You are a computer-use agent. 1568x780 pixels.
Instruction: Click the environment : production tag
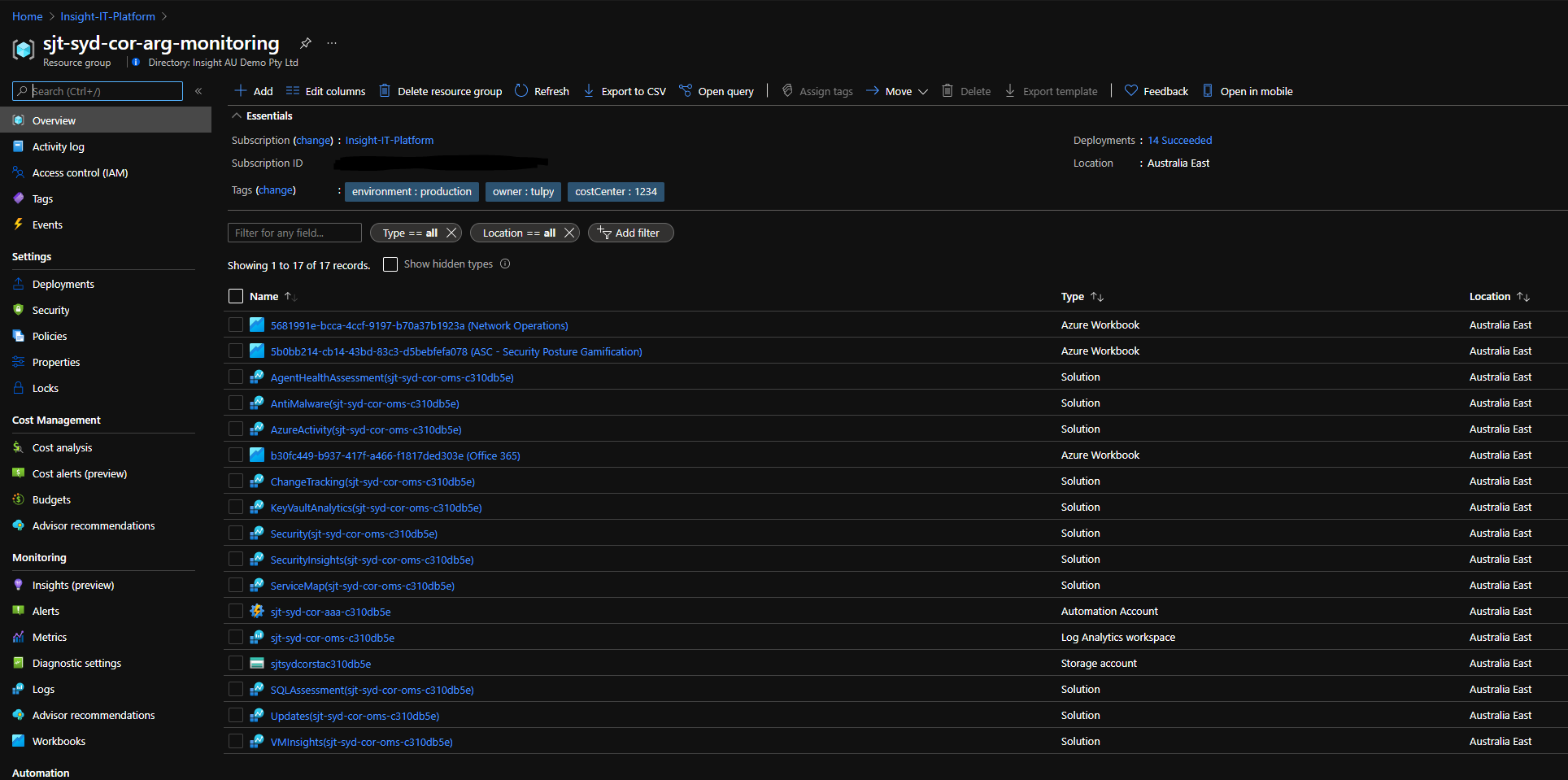click(412, 191)
